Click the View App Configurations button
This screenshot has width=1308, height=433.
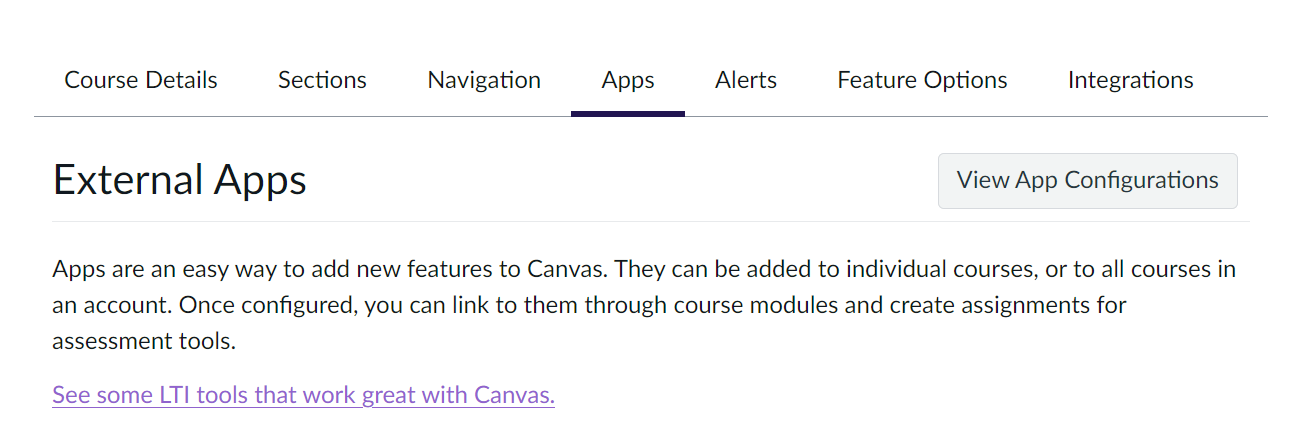1087,181
